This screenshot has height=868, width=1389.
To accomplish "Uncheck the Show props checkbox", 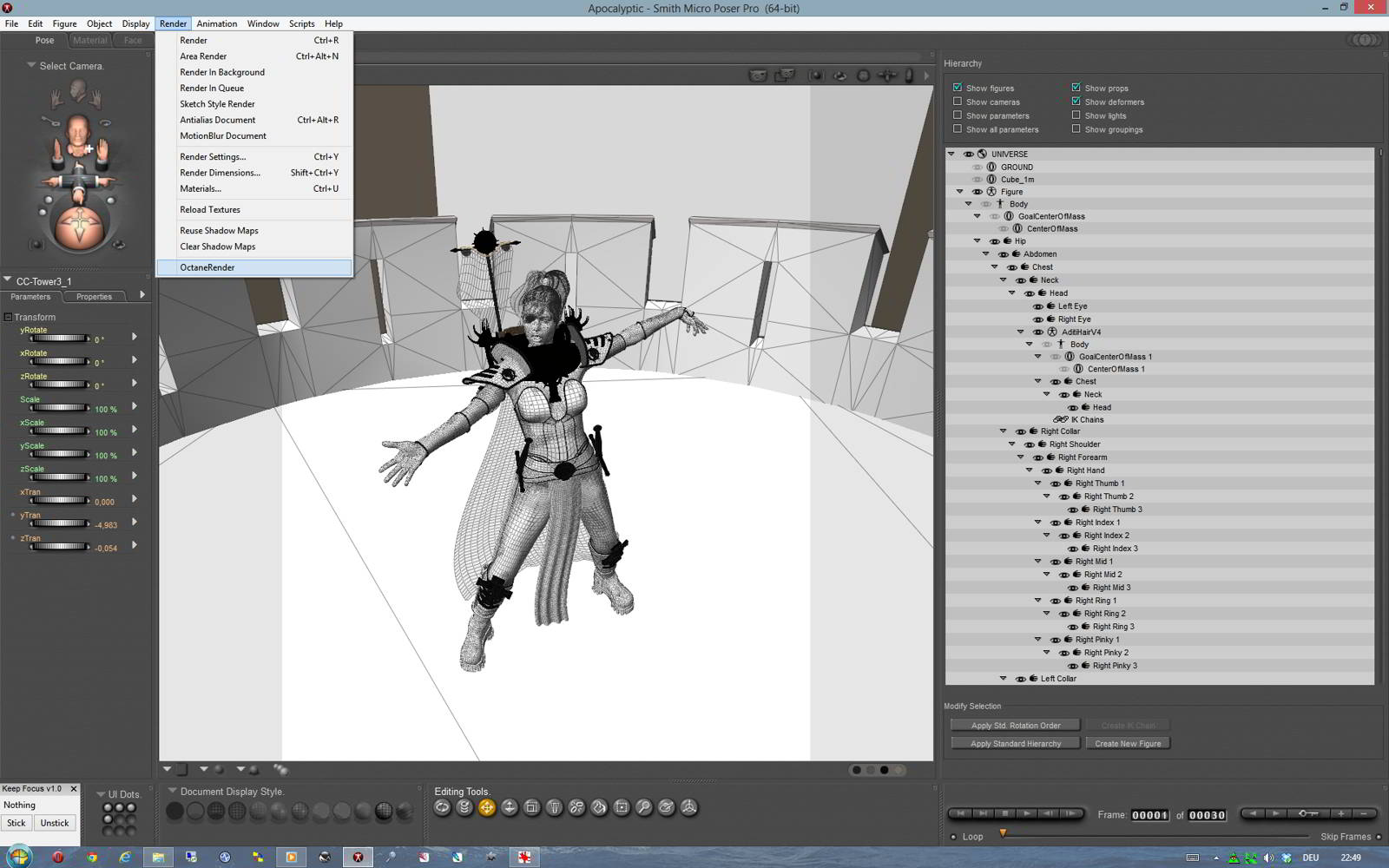I will (1076, 88).
